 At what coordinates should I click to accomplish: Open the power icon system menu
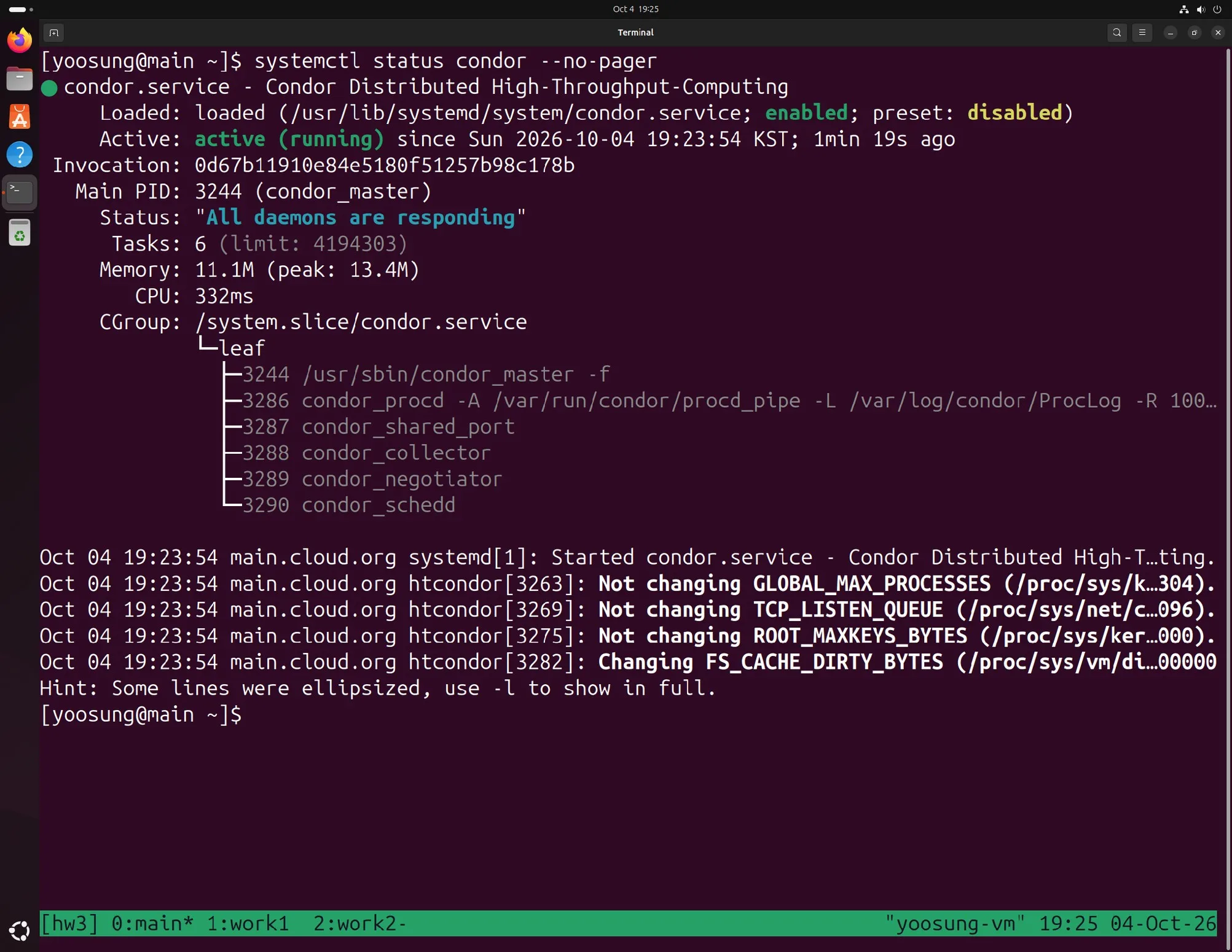click(x=1217, y=9)
